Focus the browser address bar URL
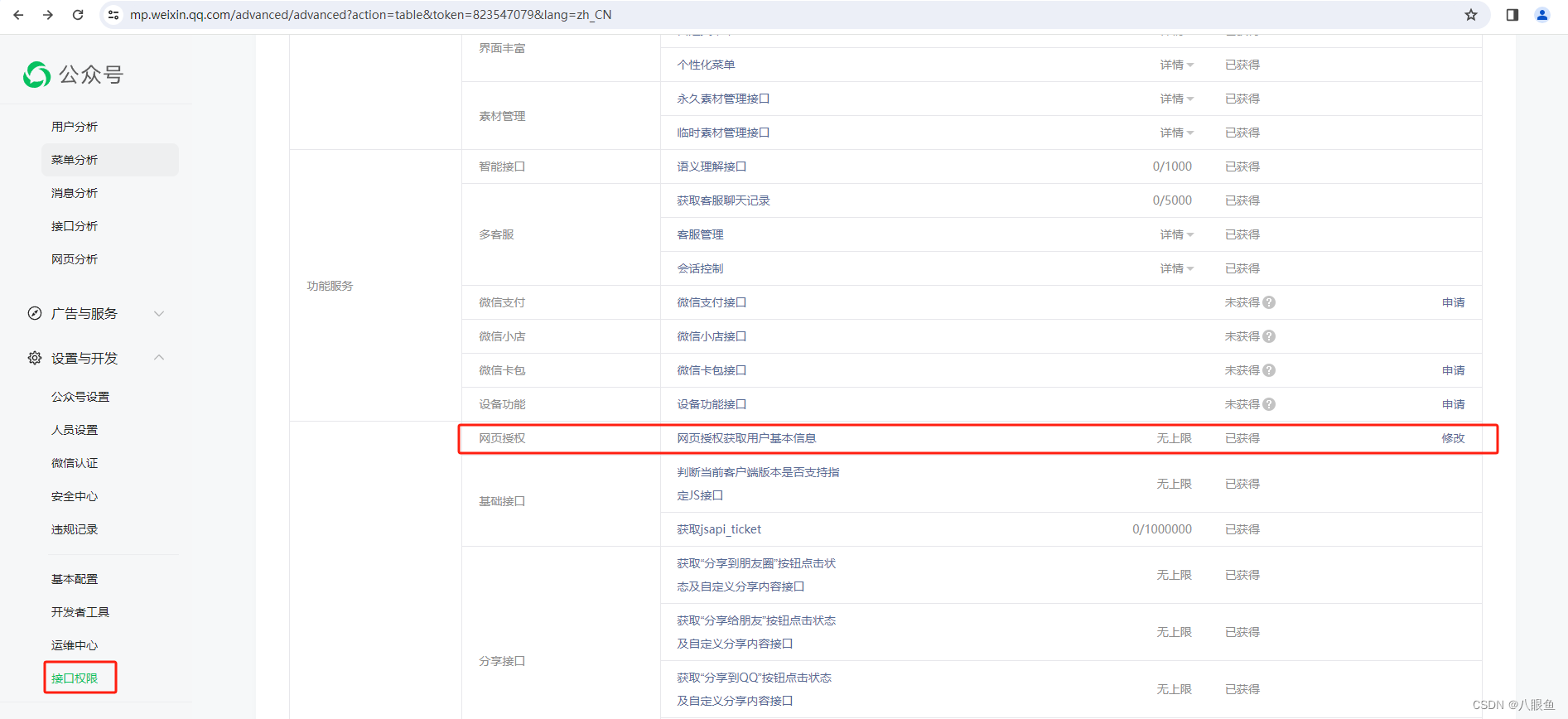The image size is (1568, 719). point(371,15)
